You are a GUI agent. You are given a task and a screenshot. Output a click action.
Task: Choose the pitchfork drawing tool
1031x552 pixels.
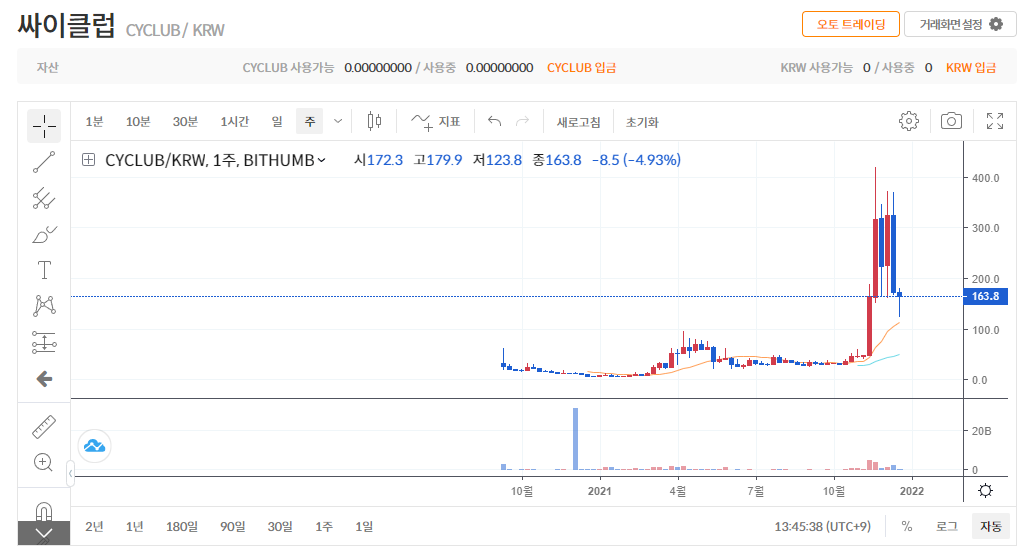click(x=44, y=198)
